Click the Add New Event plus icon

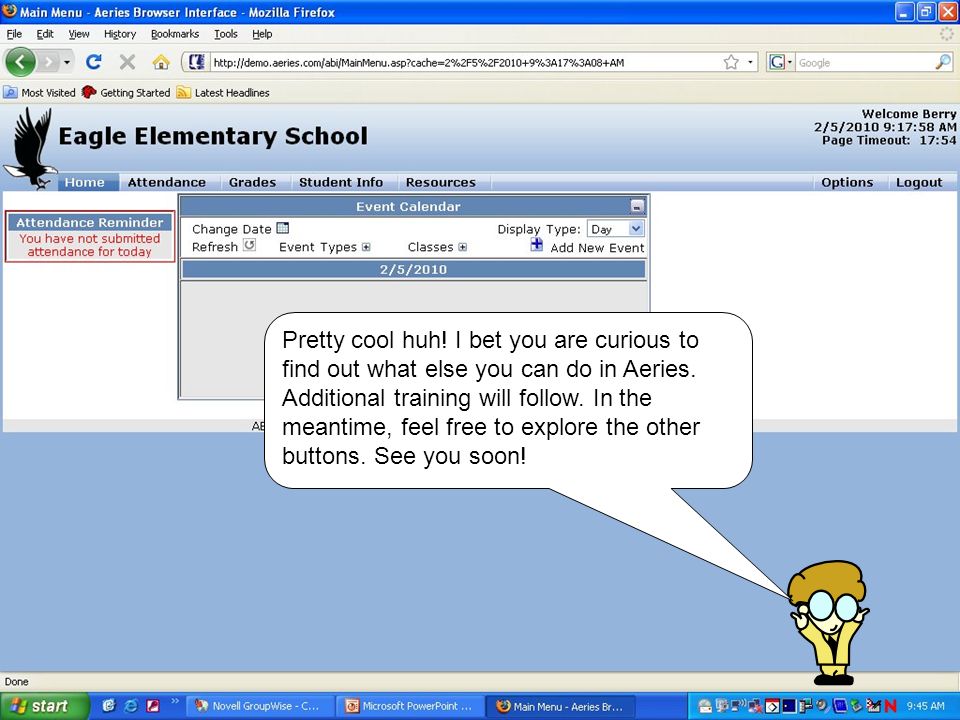point(536,245)
